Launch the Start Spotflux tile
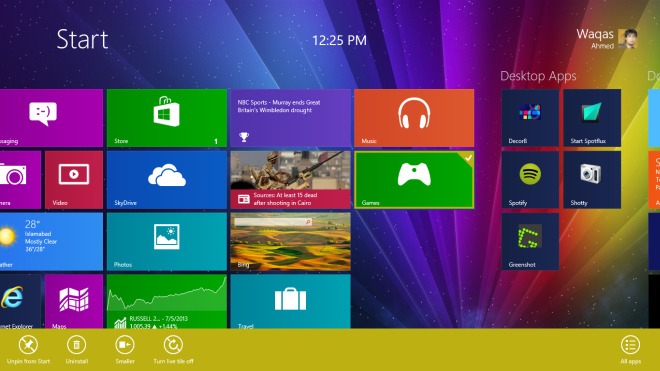The image size is (660, 371). tap(592, 118)
